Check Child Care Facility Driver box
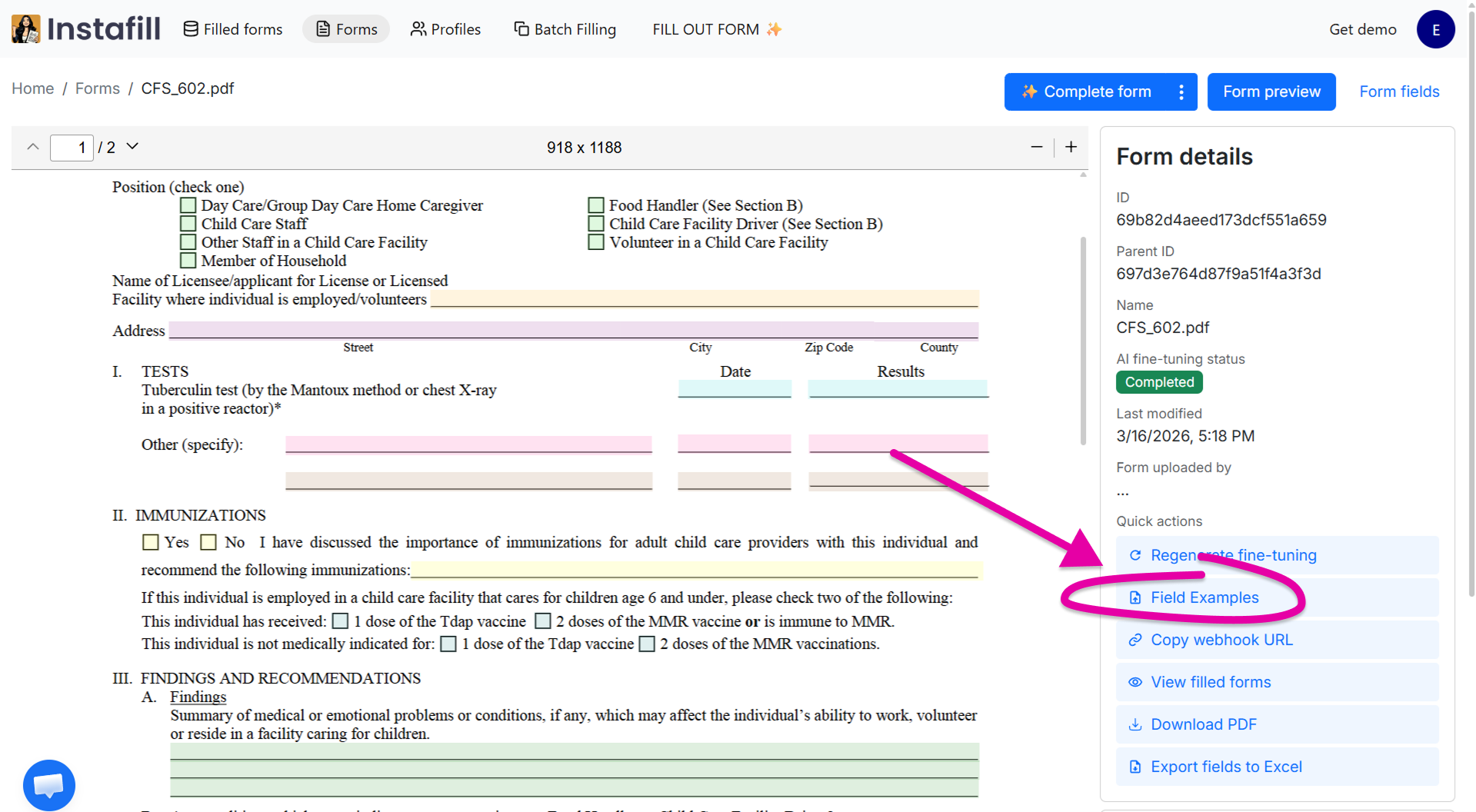Image resolution: width=1476 pixels, height=812 pixels. coord(595,224)
